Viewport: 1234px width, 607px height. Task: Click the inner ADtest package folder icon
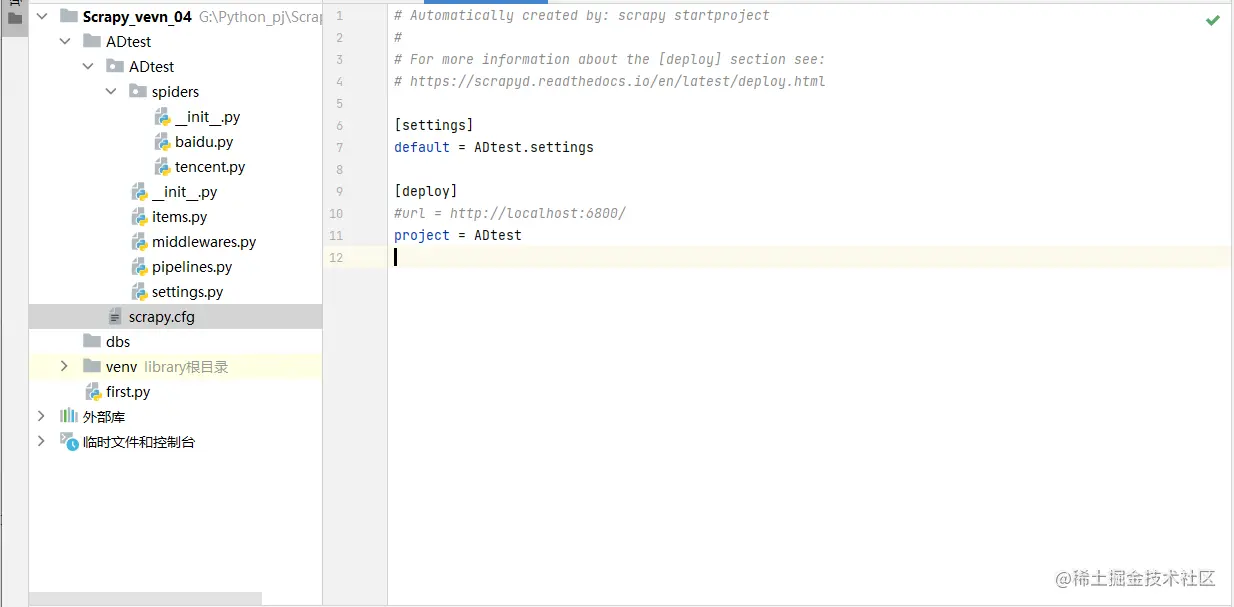pos(115,66)
